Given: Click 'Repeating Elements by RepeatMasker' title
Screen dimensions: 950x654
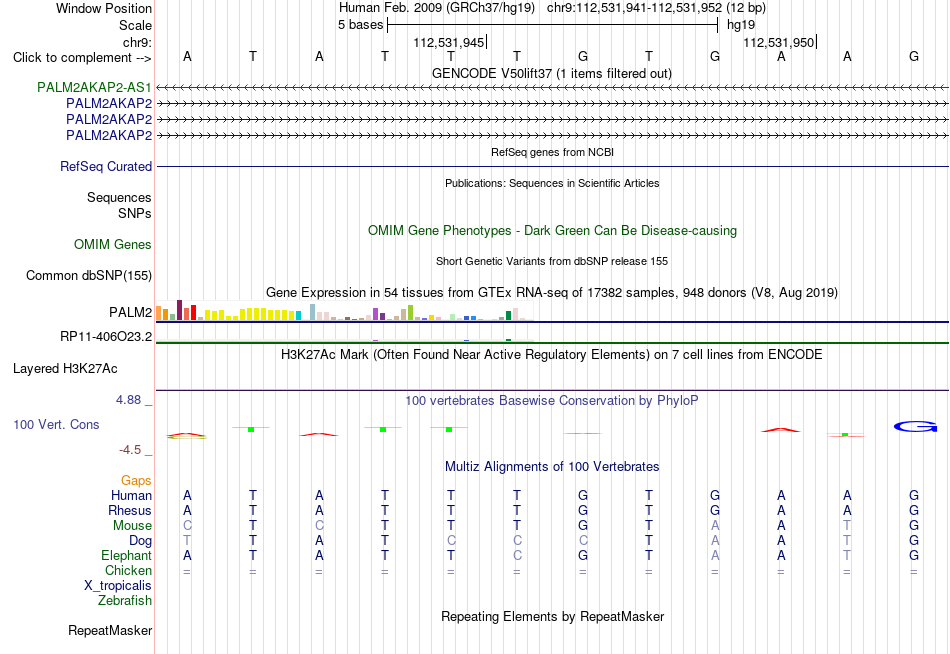Looking at the screenshot, I should 553,616.
